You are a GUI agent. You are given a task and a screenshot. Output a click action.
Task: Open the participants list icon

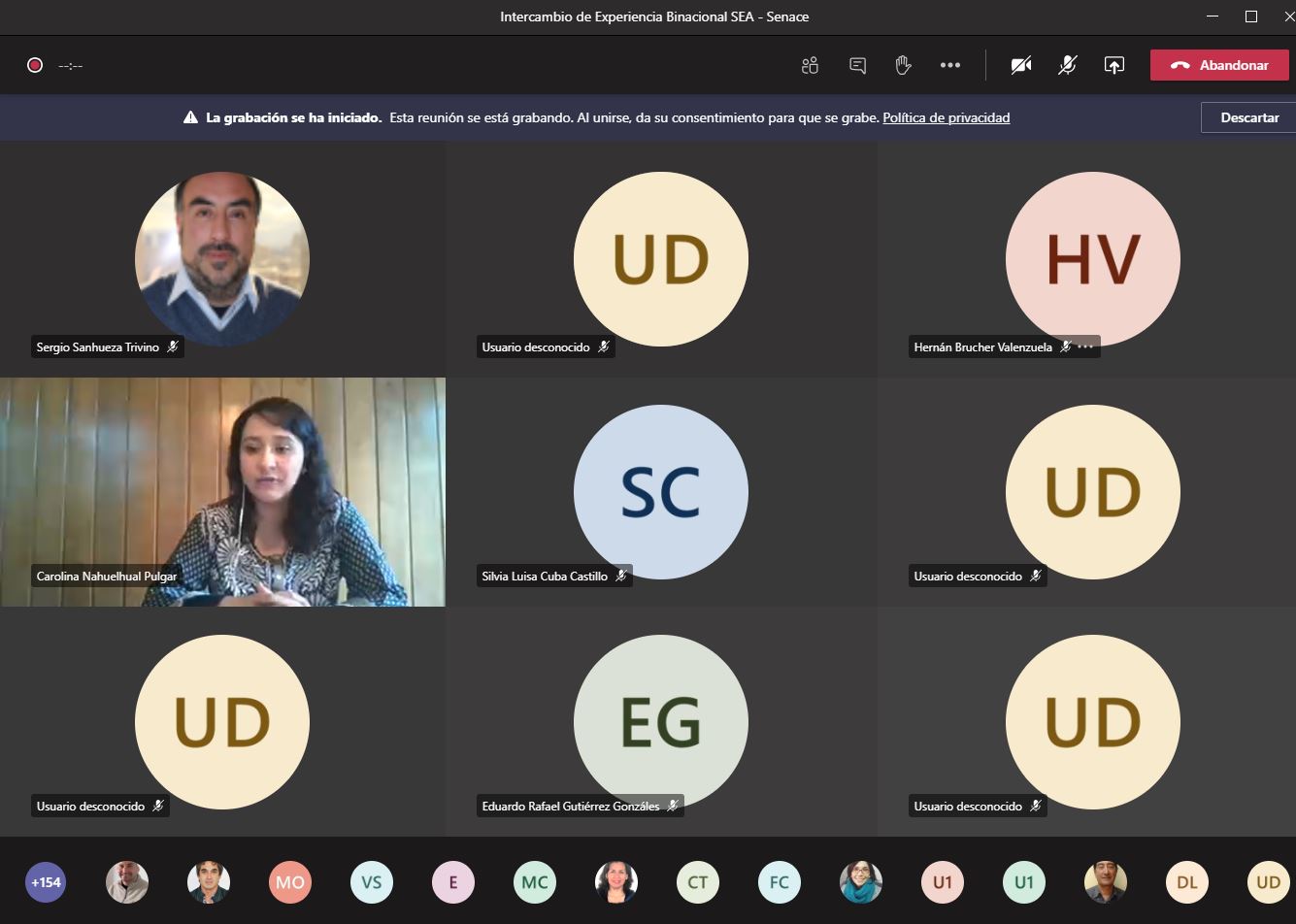tap(810, 65)
